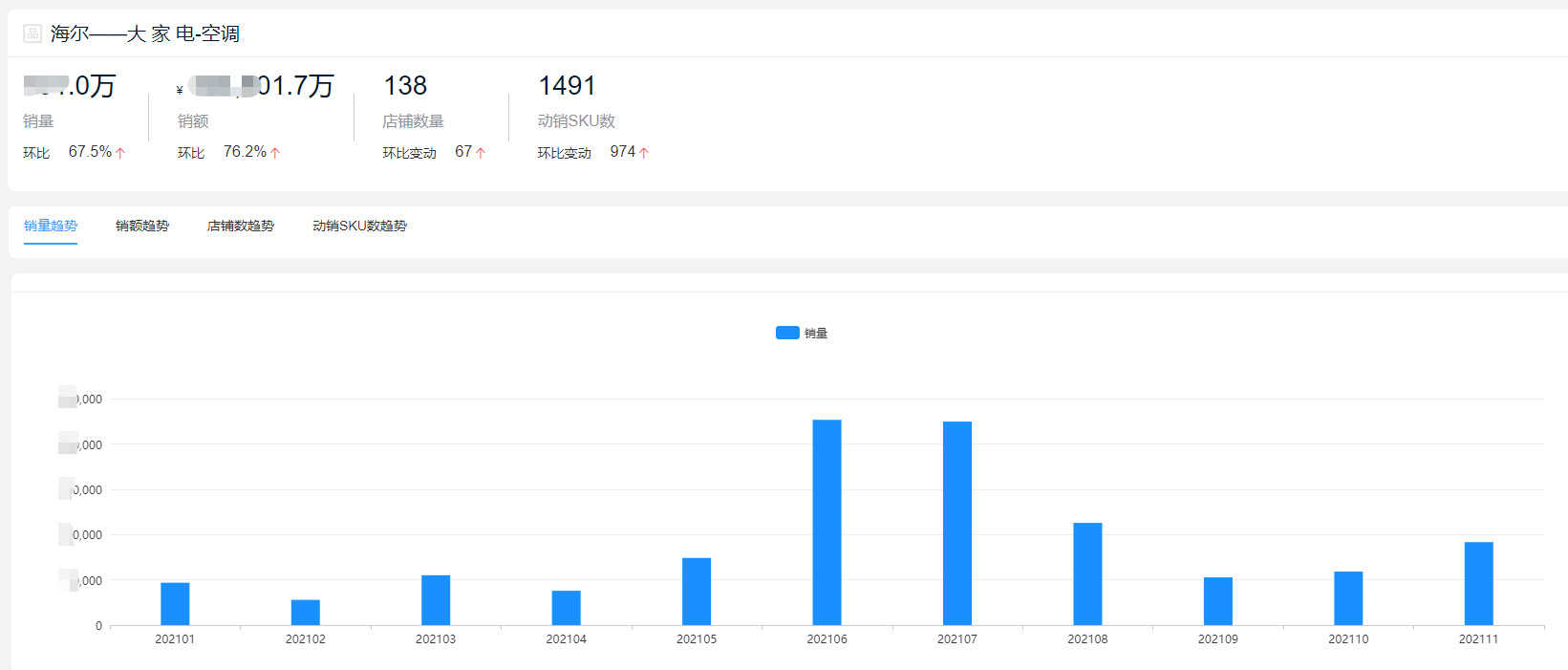Click the blue 销量 legend color swatch

[x=787, y=333]
